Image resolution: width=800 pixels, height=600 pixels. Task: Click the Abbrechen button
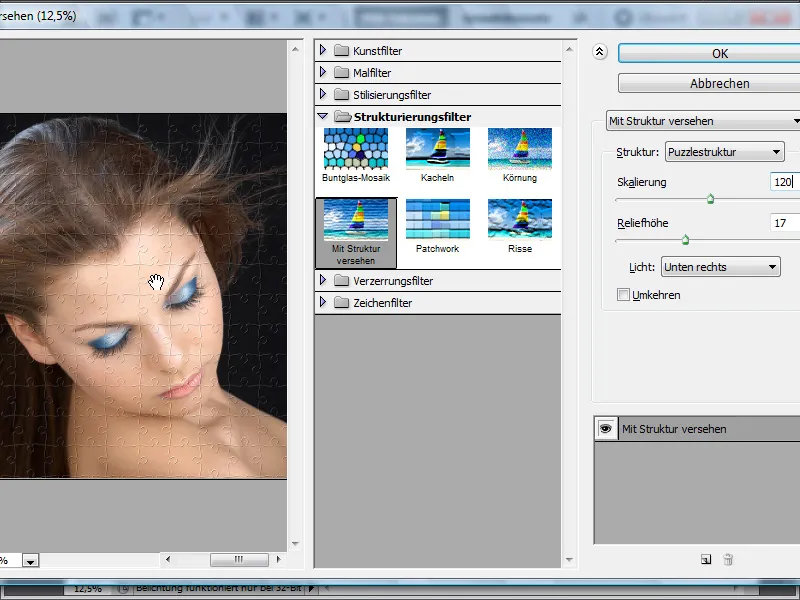709,83
